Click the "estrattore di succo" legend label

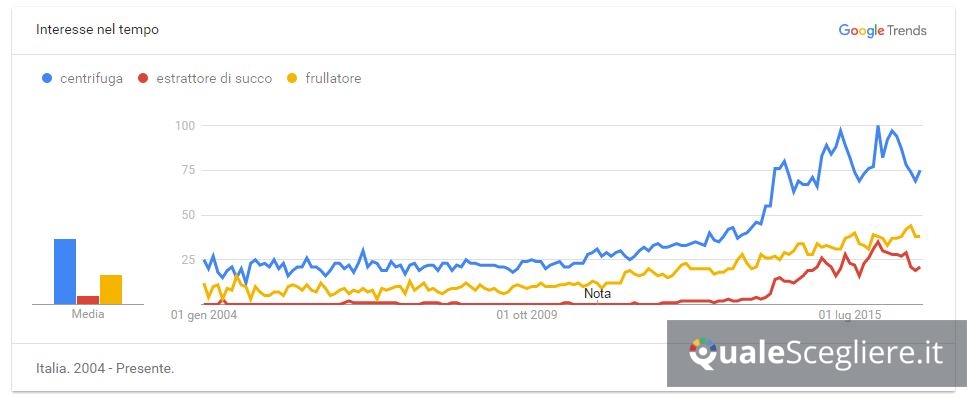[214, 79]
